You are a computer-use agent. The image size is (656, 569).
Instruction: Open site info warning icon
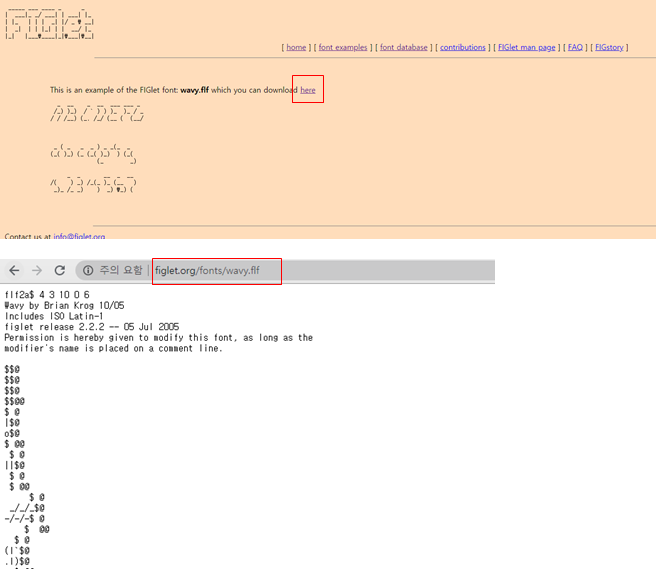point(88,271)
